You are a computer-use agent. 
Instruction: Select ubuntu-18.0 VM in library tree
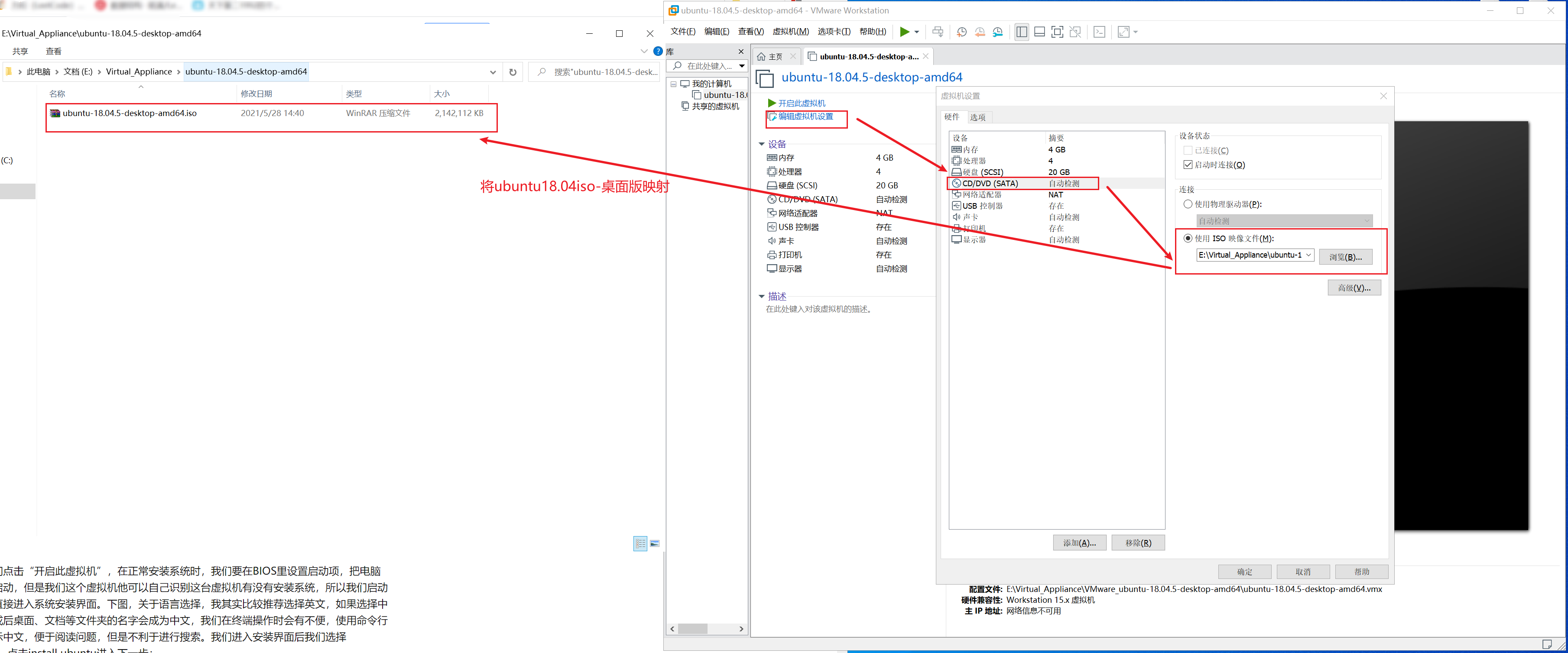tap(721, 95)
